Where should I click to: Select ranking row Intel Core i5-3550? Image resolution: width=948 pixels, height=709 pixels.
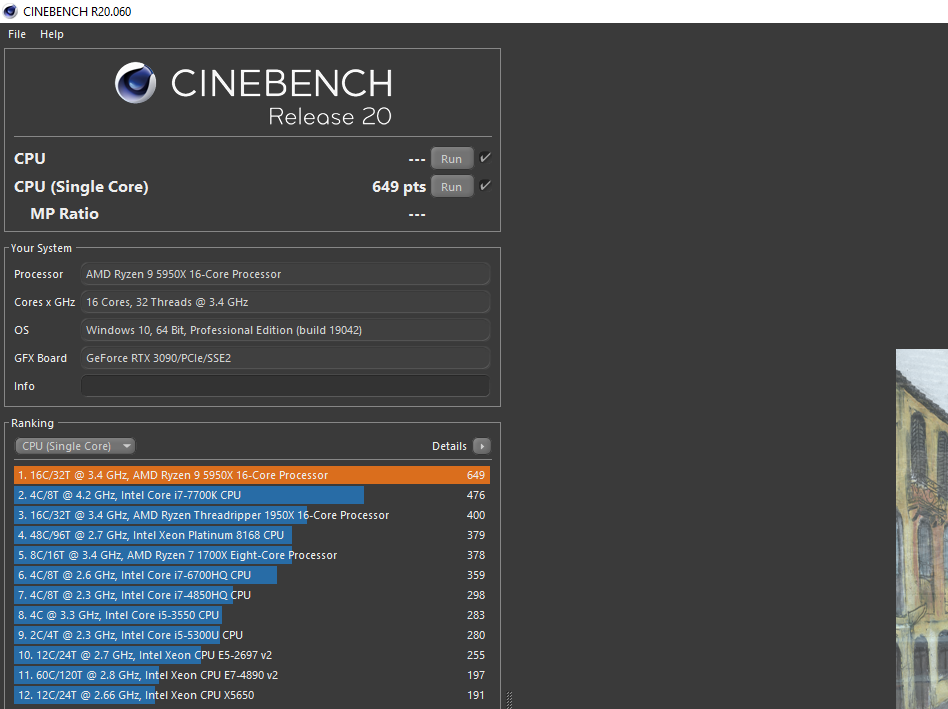(x=252, y=615)
